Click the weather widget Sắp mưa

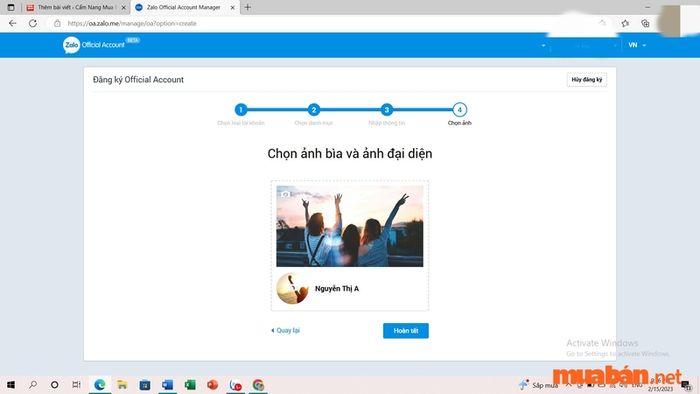(538, 385)
